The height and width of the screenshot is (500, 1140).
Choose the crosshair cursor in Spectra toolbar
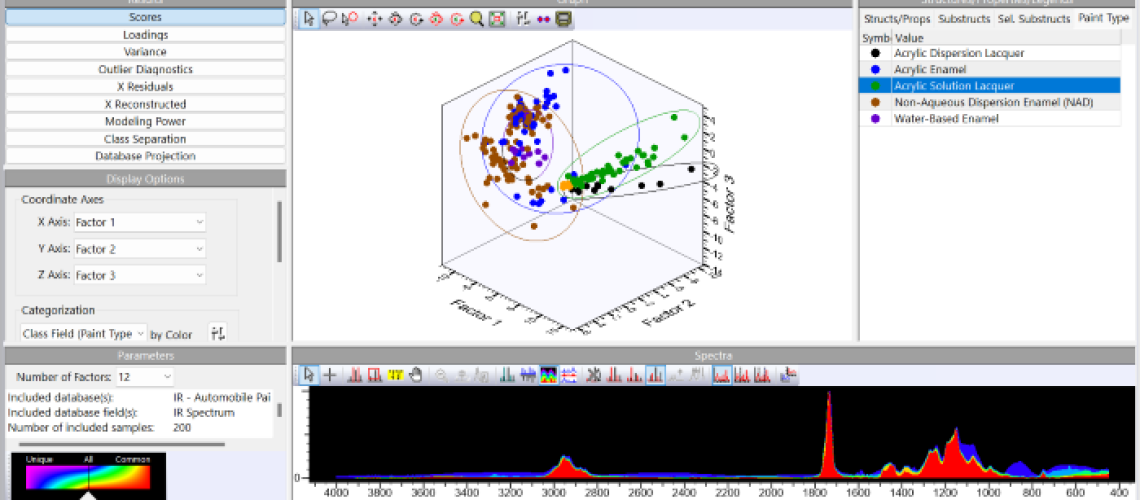329,375
